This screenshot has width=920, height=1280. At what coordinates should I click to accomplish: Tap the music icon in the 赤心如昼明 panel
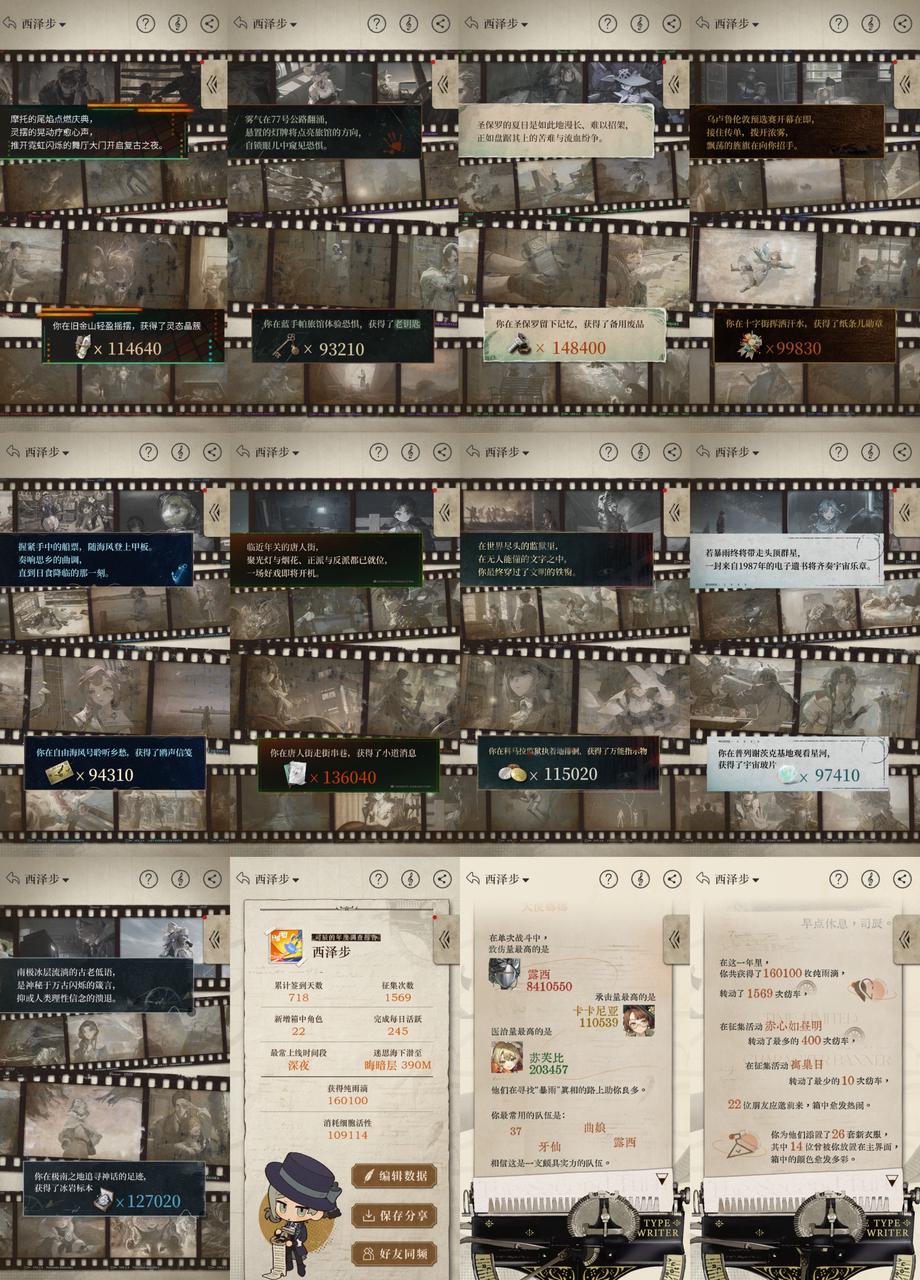(x=869, y=879)
